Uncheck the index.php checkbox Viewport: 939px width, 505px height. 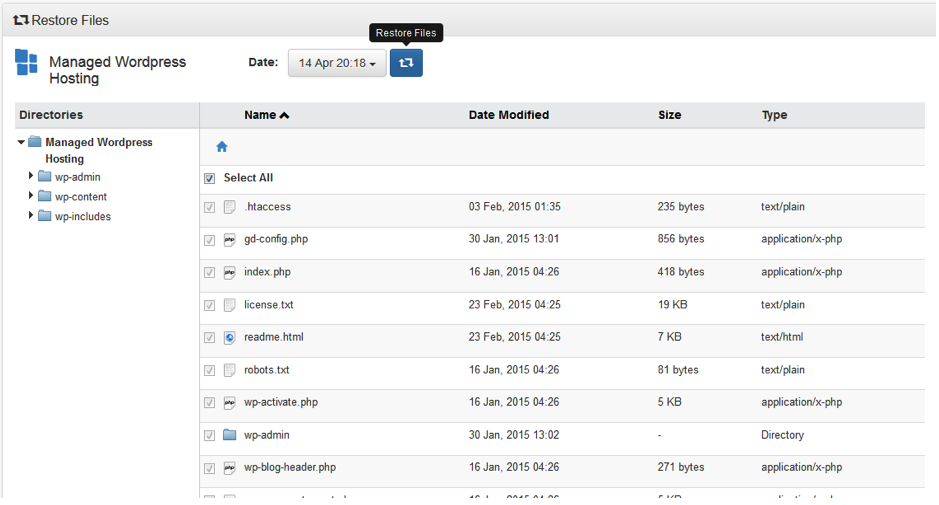coord(210,273)
